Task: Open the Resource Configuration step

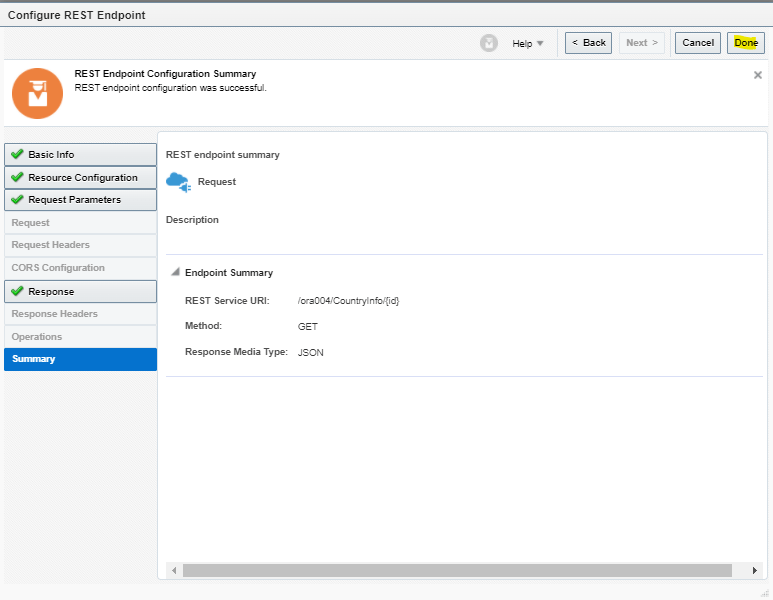Action: (82, 177)
